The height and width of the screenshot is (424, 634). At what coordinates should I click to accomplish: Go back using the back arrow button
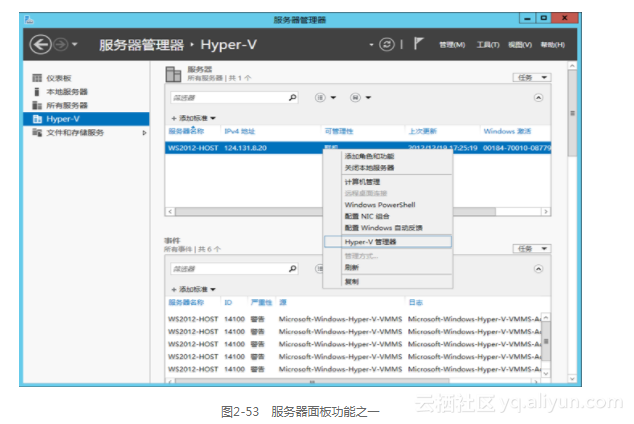41,44
